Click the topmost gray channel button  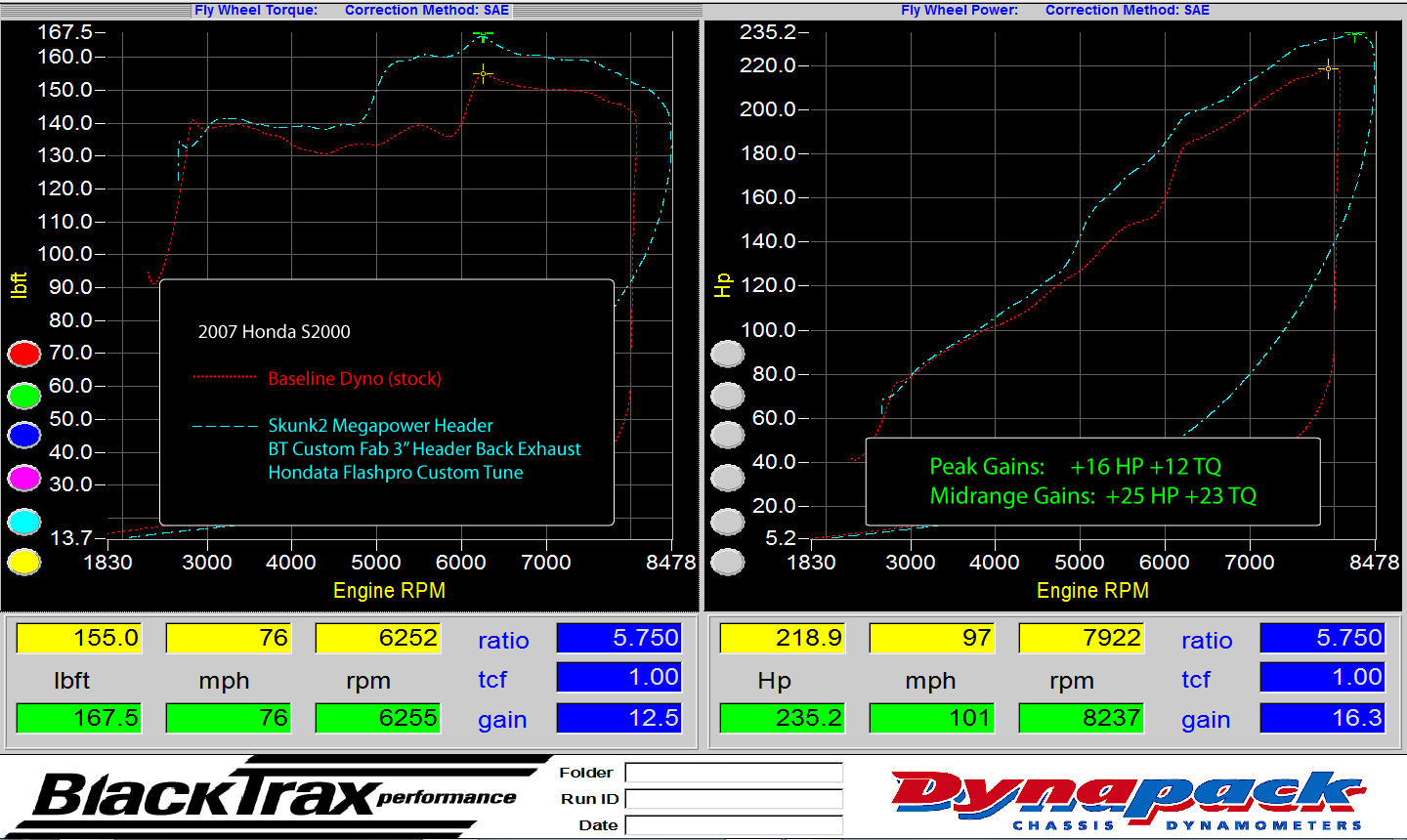[x=727, y=353]
